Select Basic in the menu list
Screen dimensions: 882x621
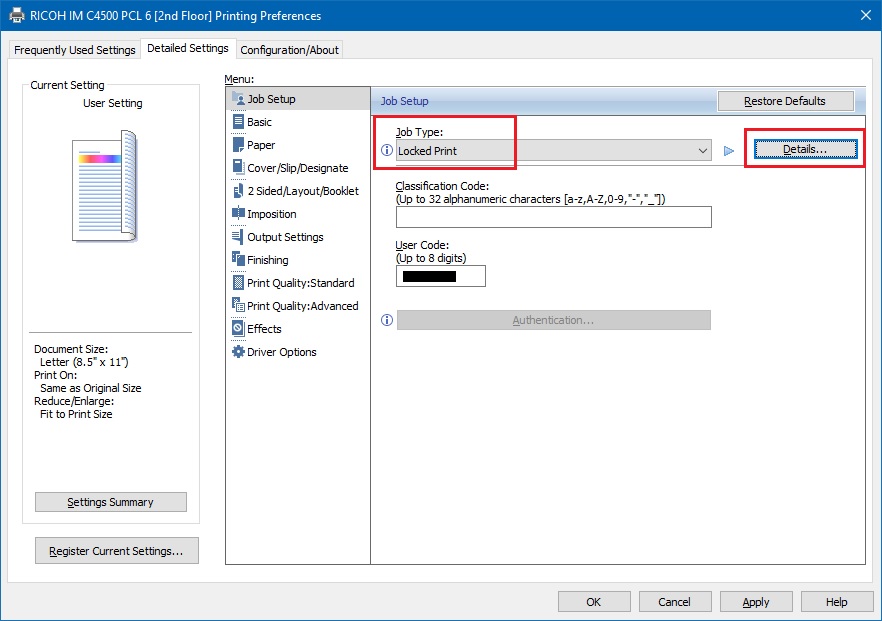pos(298,122)
